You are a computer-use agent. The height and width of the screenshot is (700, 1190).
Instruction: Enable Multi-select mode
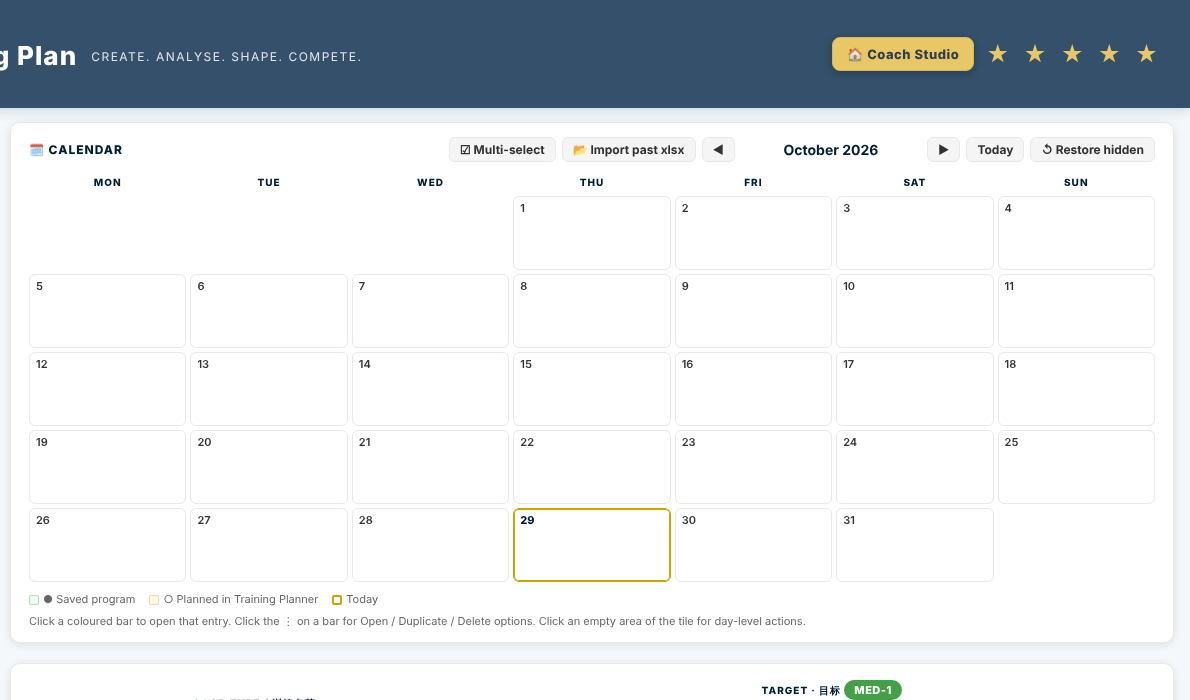502,150
